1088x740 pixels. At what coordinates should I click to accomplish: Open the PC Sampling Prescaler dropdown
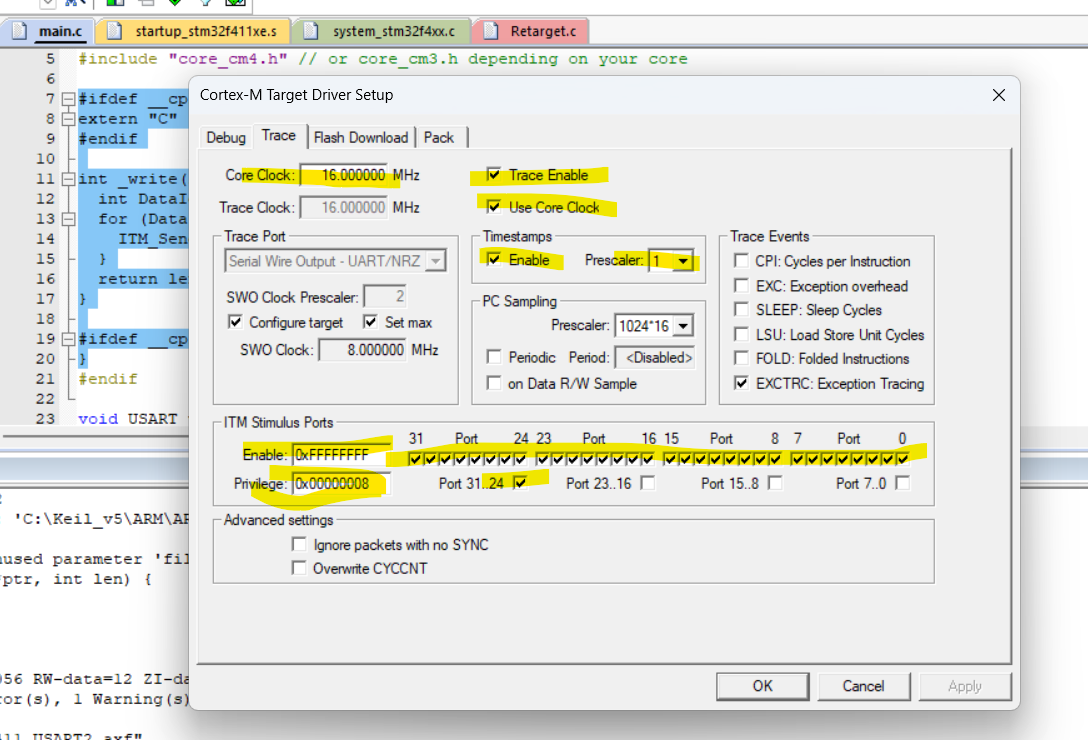click(680, 324)
